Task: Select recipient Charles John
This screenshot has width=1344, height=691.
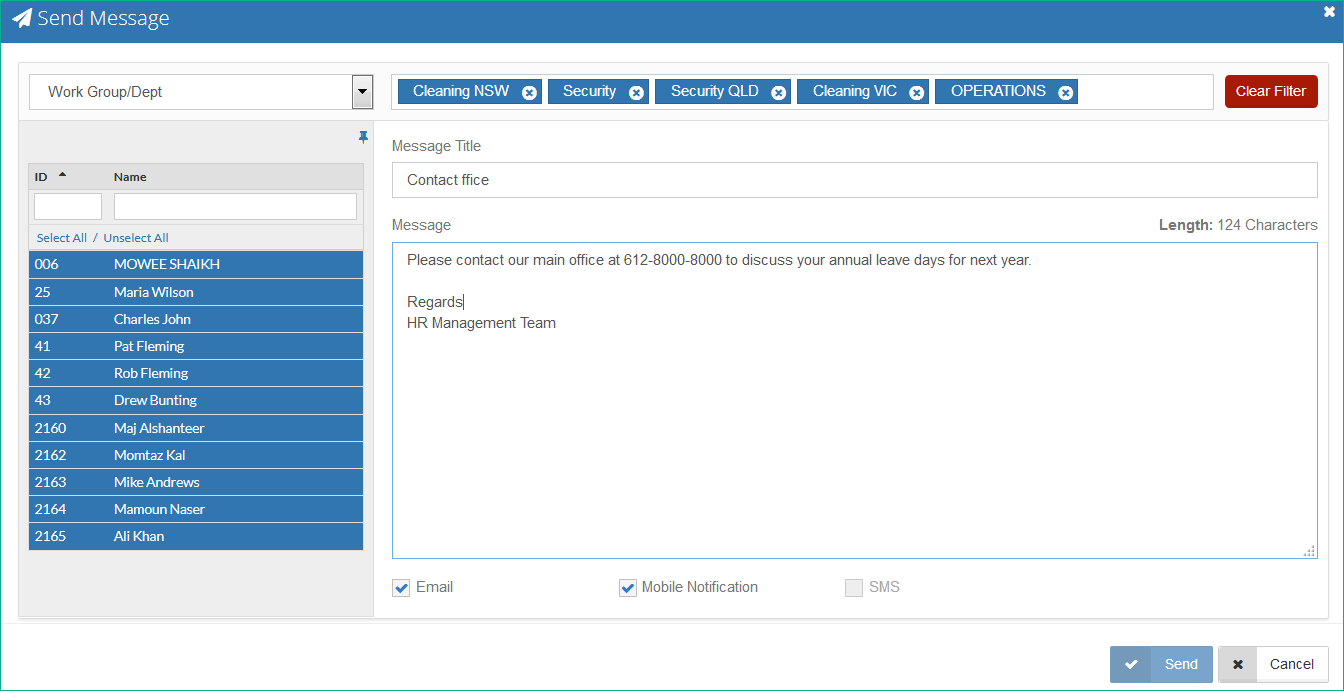Action: (x=196, y=319)
